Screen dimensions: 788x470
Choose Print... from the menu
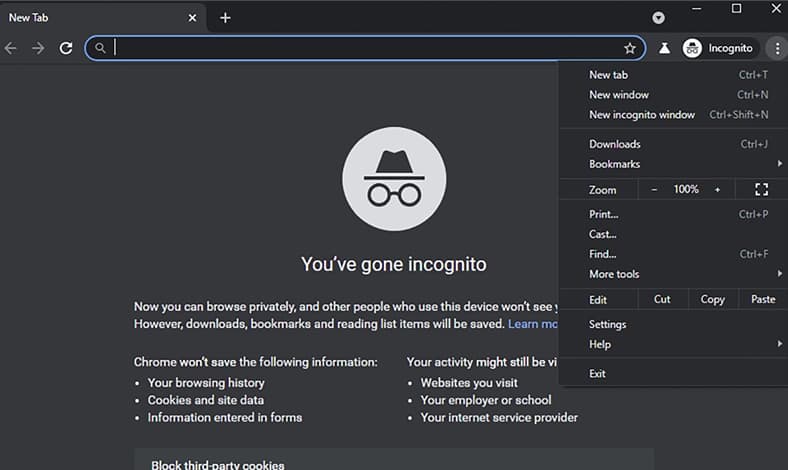673,215
